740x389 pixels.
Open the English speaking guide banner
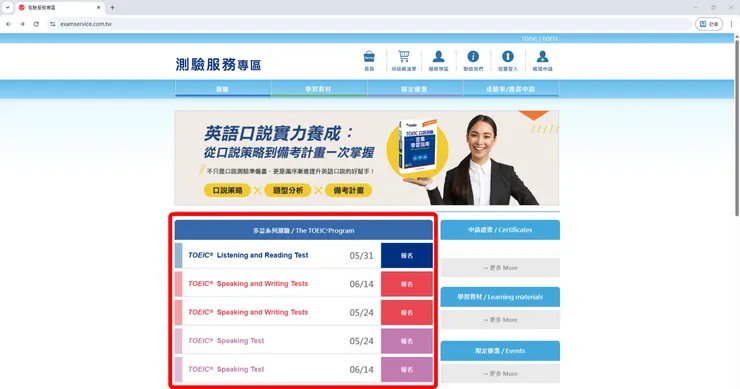(x=367, y=158)
